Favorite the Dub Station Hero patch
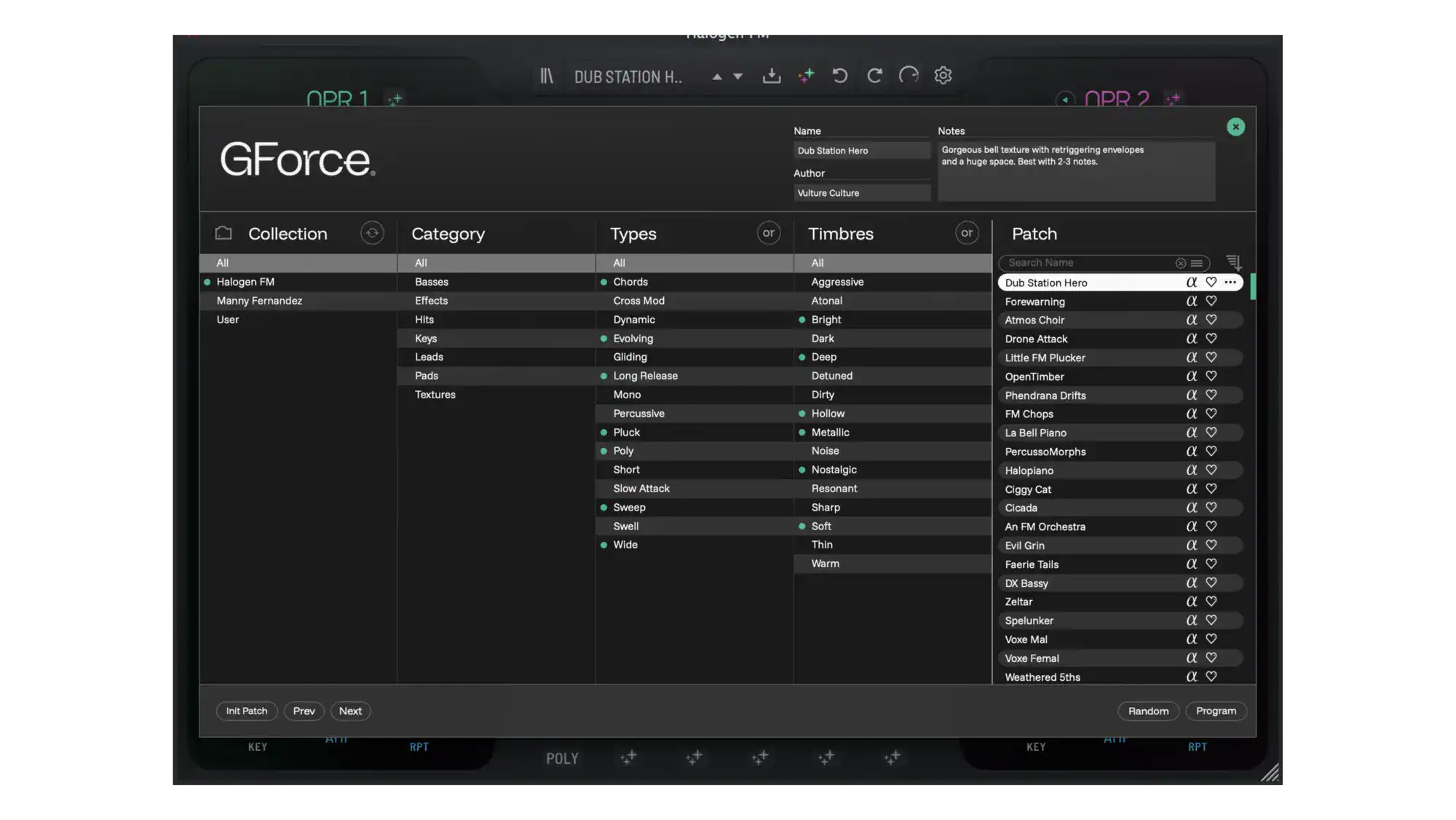 click(x=1211, y=283)
